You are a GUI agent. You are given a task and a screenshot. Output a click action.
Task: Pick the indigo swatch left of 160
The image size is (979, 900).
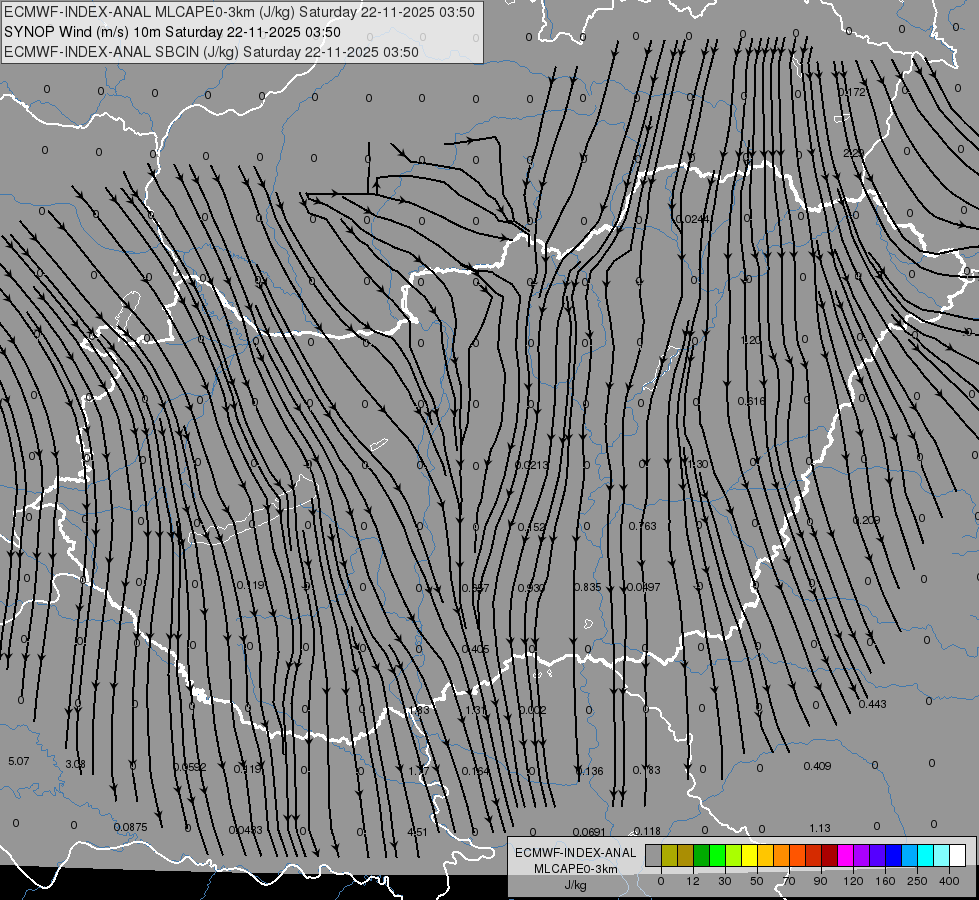point(878,855)
